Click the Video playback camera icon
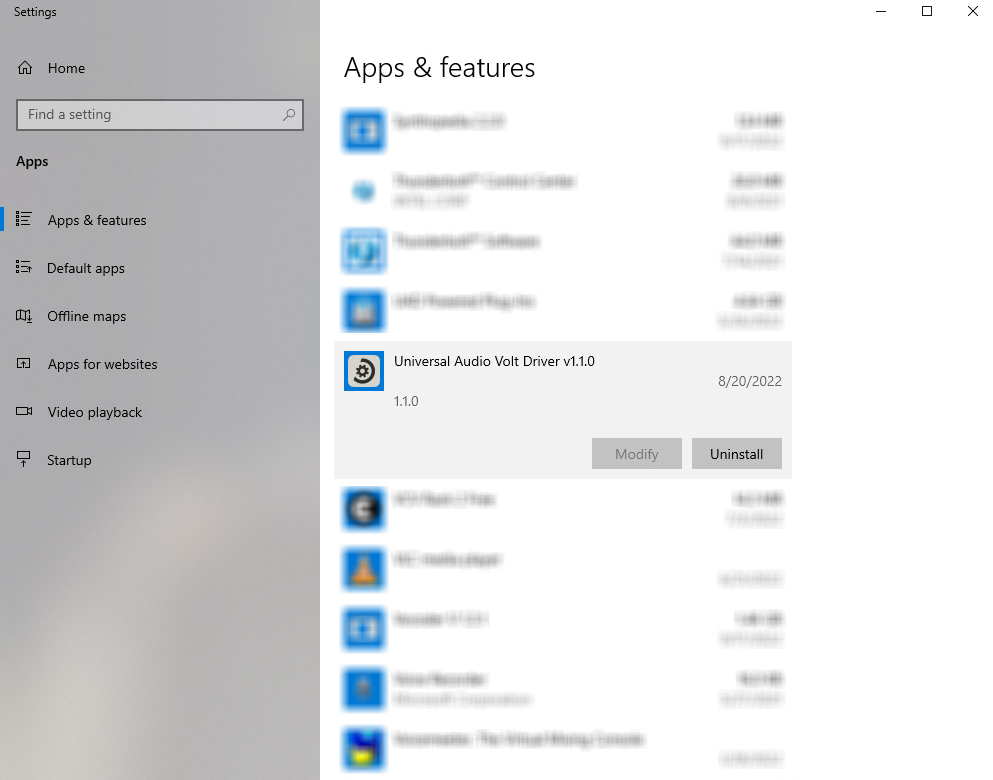993x780 pixels. click(22, 412)
